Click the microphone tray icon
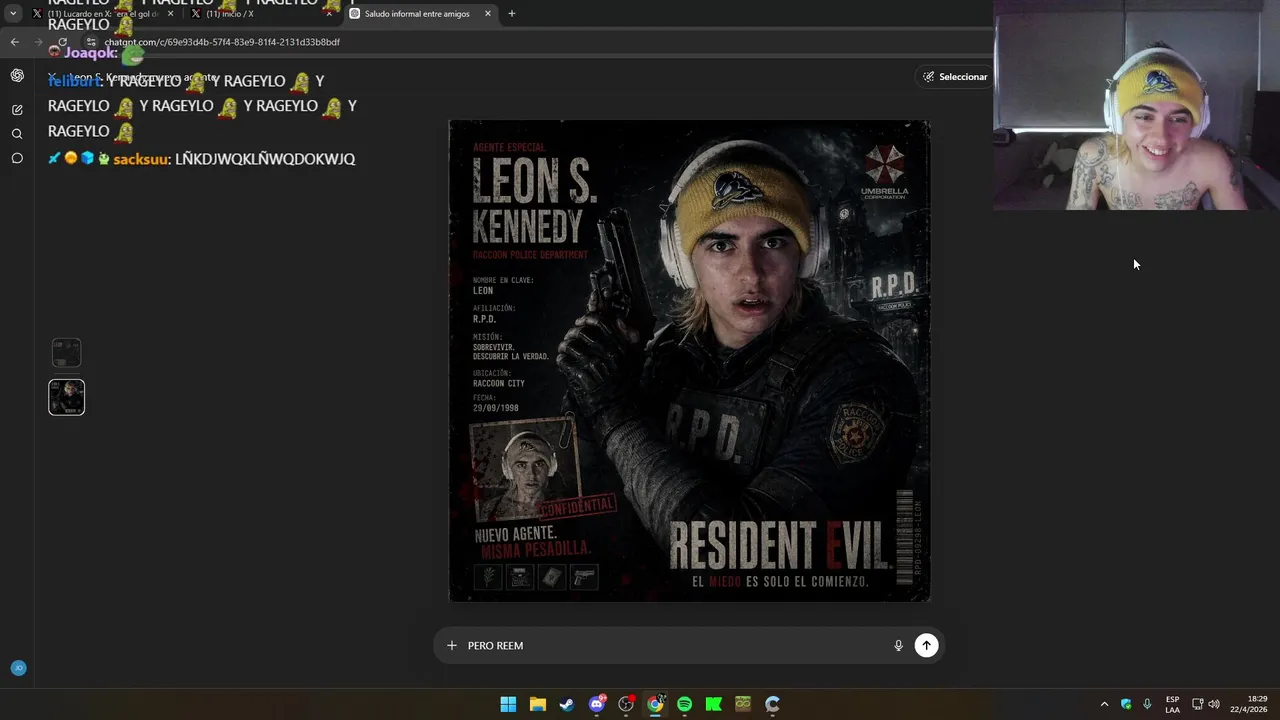The width and height of the screenshot is (1280, 720). (x=1147, y=704)
